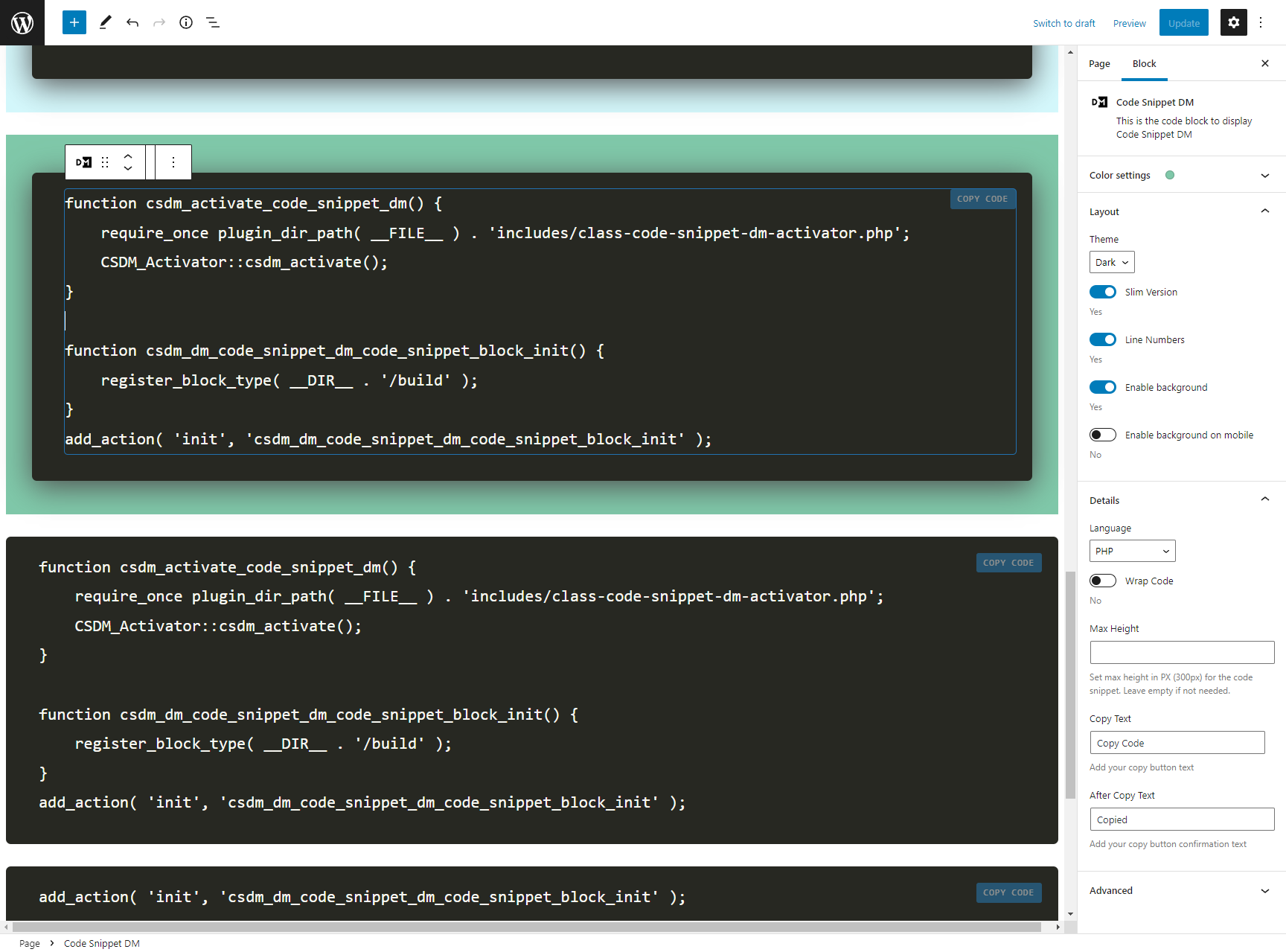Open the WordPress logo menu
The image size is (1286, 952).
pos(22,22)
